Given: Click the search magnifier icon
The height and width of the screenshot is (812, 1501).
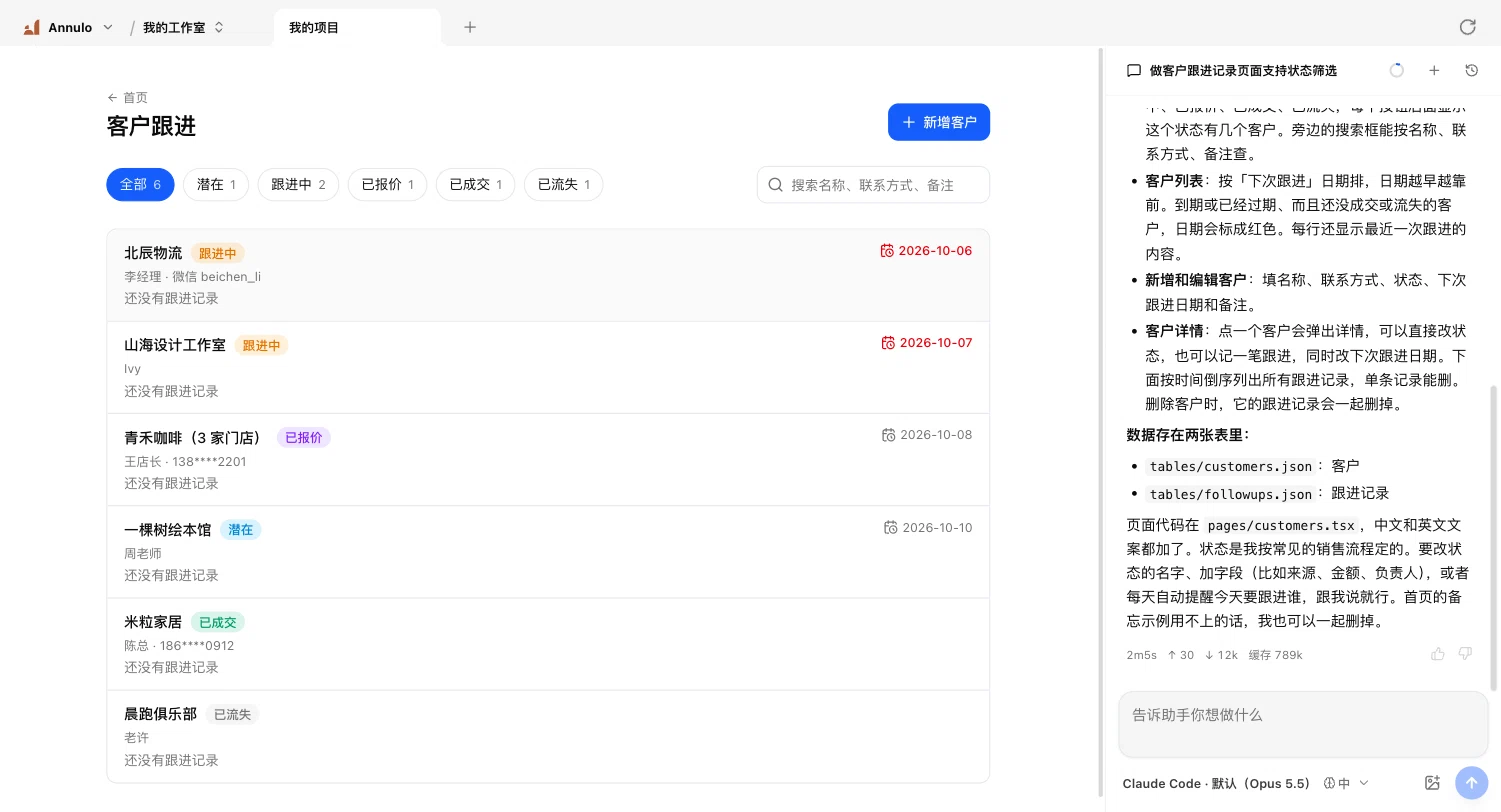Looking at the screenshot, I should (x=775, y=185).
